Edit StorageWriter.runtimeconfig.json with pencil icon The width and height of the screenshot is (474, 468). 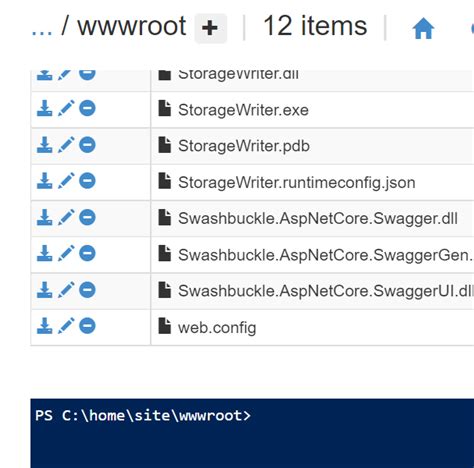(x=66, y=181)
